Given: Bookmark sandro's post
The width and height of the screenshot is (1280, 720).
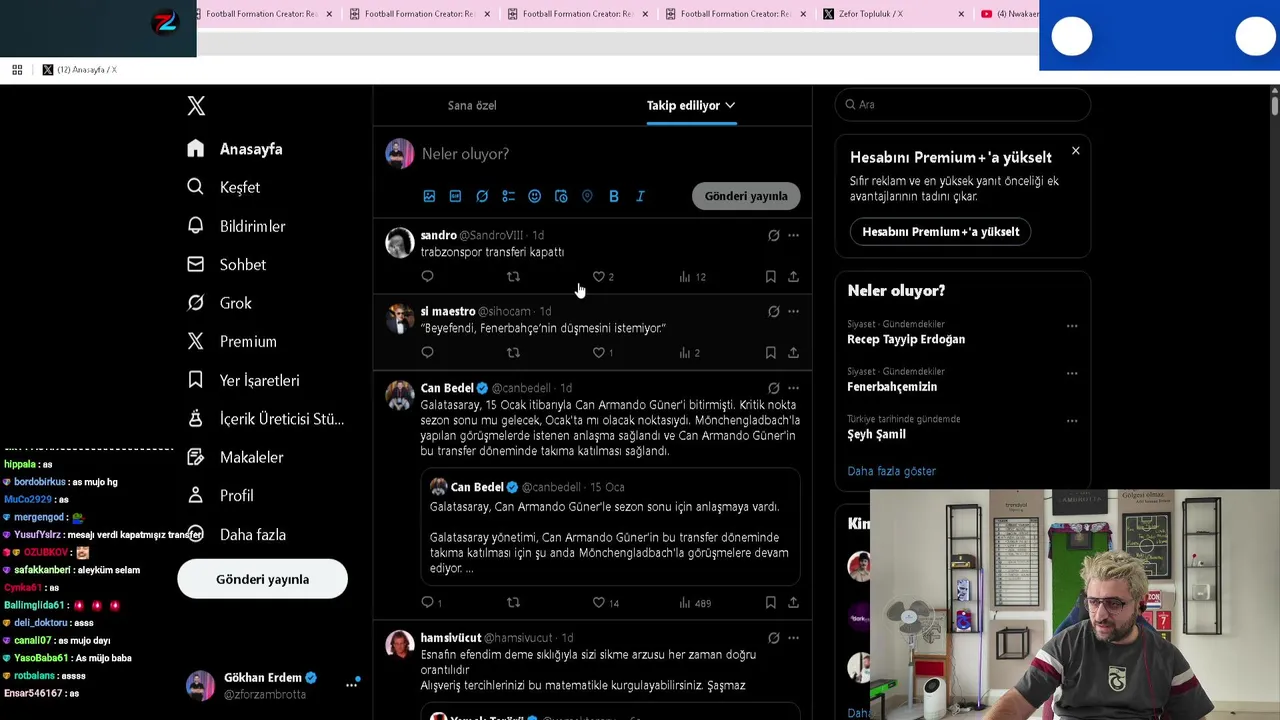Looking at the screenshot, I should [x=770, y=276].
